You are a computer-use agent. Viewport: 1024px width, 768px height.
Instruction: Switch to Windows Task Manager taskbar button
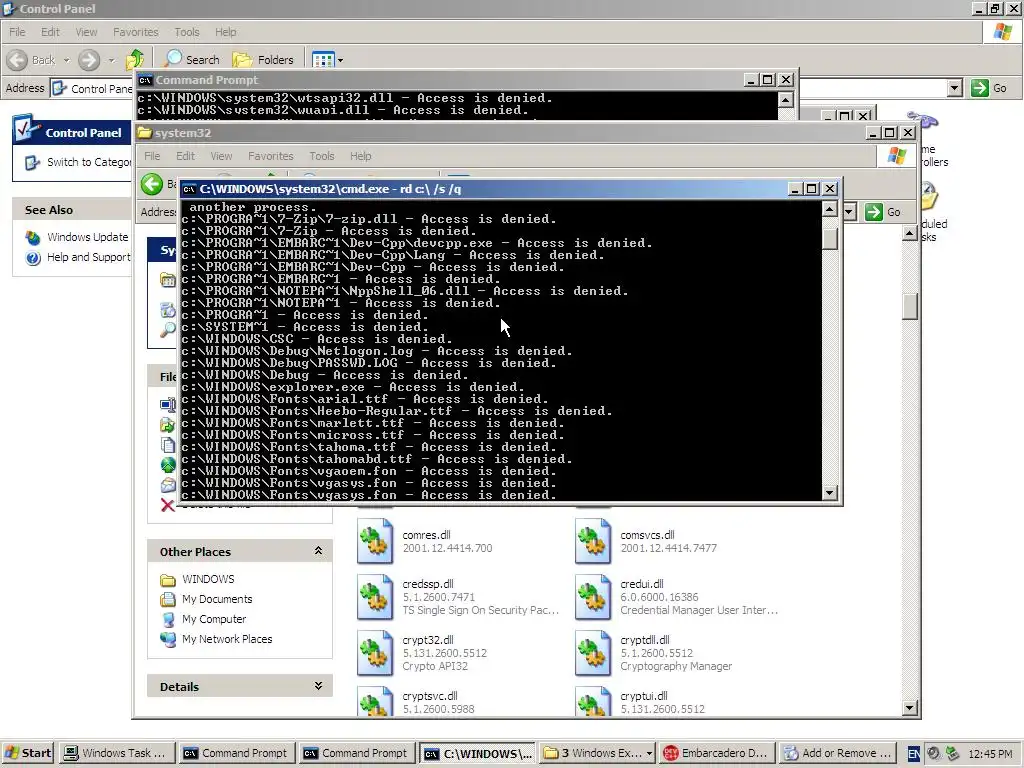click(118, 753)
